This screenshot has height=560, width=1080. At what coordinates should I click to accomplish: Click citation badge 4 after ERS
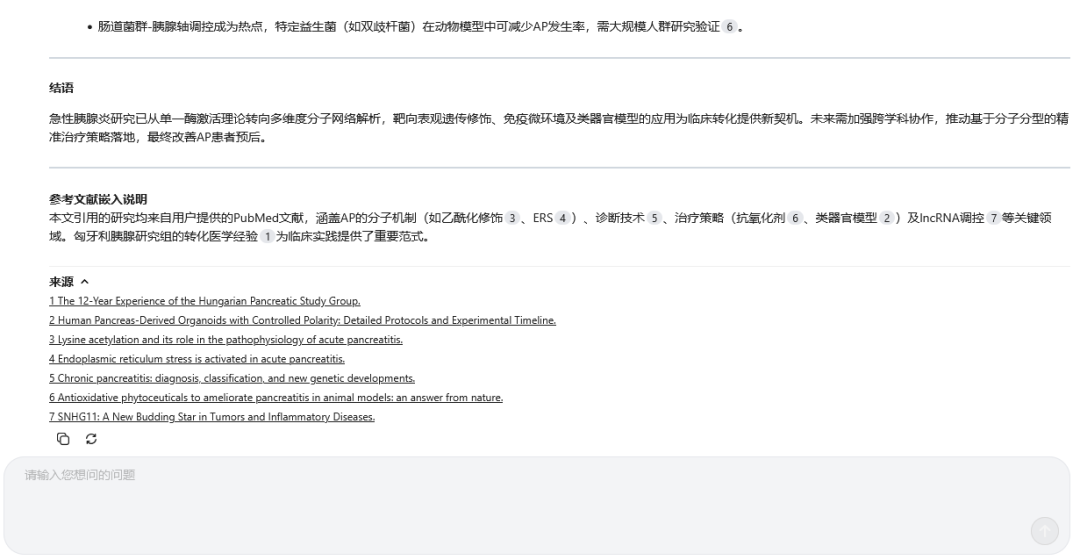click(x=563, y=218)
